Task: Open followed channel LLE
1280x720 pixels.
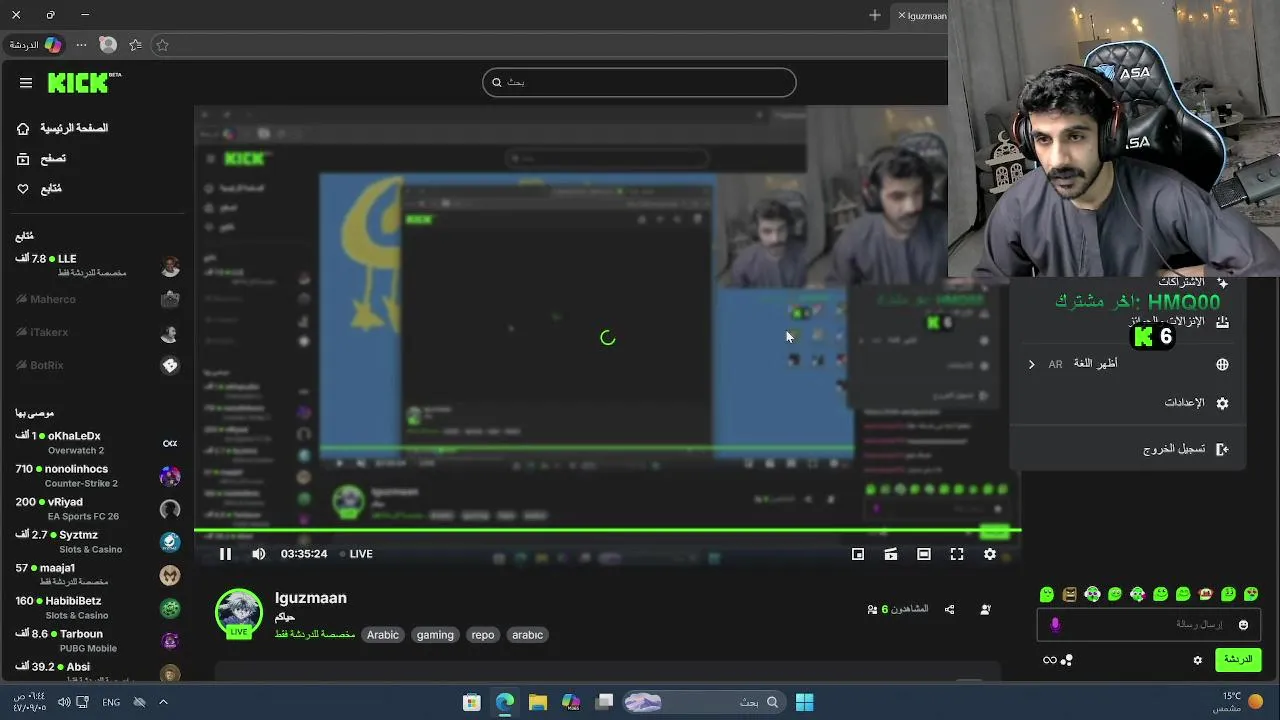Action: (x=97, y=265)
